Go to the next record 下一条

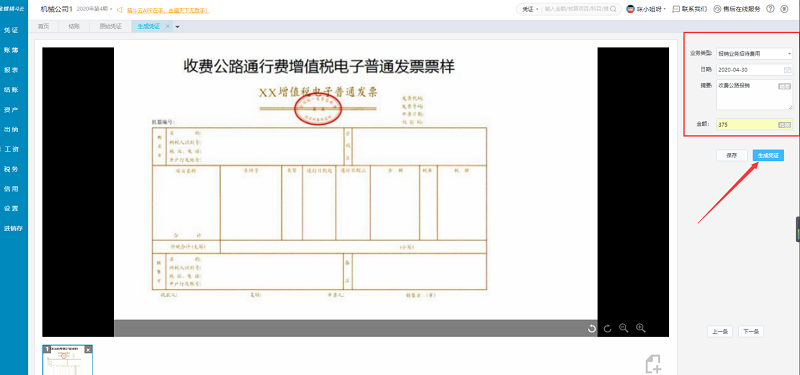(751, 332)
